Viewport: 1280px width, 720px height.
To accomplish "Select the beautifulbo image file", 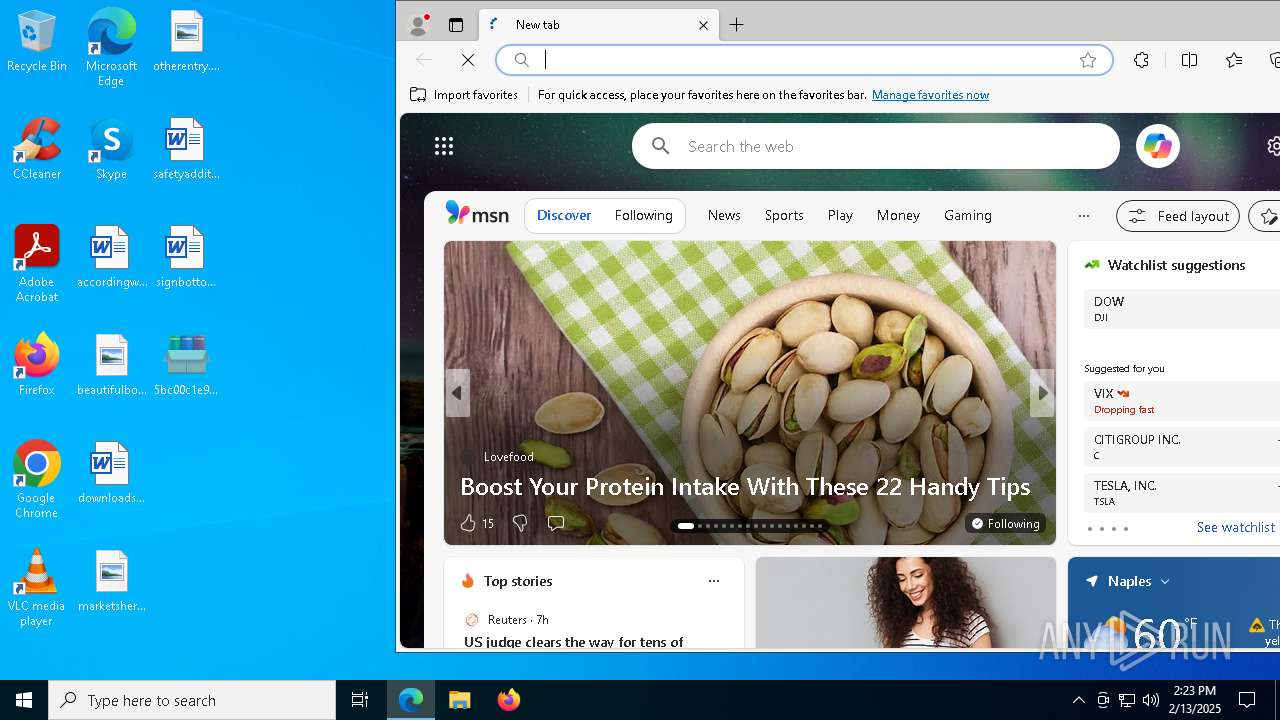I will point(111,366).
